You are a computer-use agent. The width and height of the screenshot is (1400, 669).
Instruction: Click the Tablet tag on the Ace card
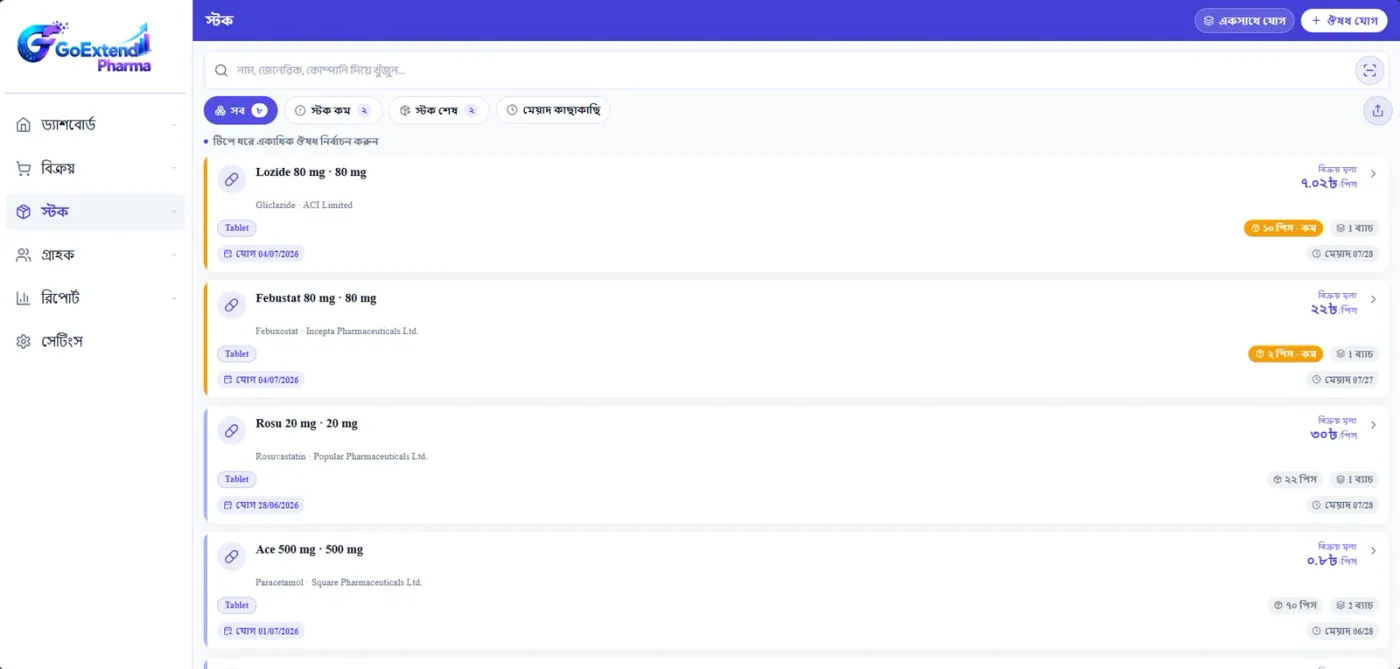(x=237, y=605)
